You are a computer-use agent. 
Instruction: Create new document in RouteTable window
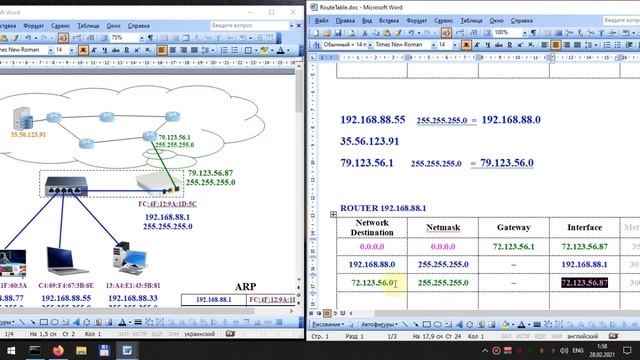(x=316, y=33)
